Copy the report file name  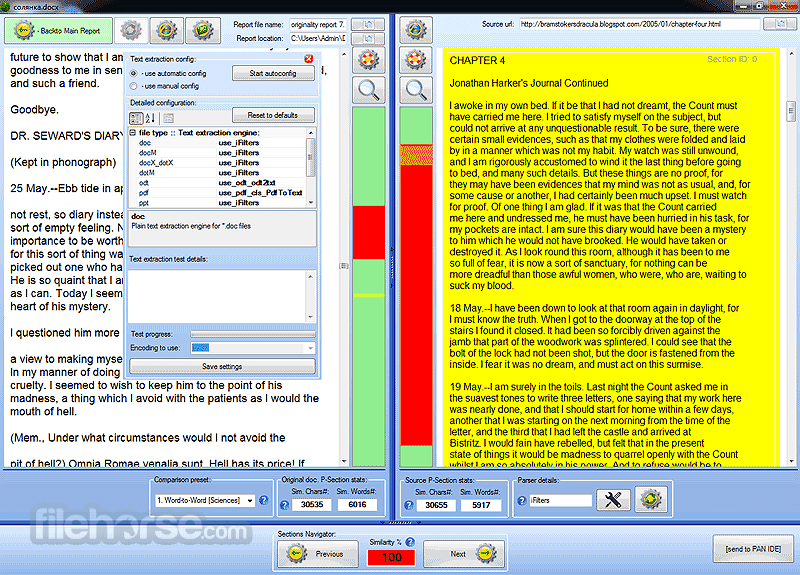(x=368, y=24)
